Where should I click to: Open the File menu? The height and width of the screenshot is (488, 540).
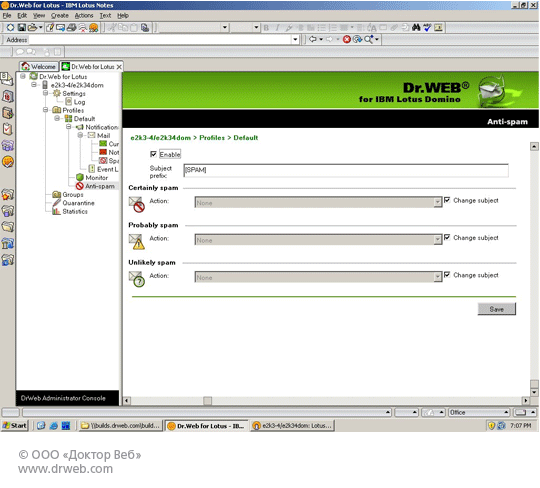[x=7, y=15]
